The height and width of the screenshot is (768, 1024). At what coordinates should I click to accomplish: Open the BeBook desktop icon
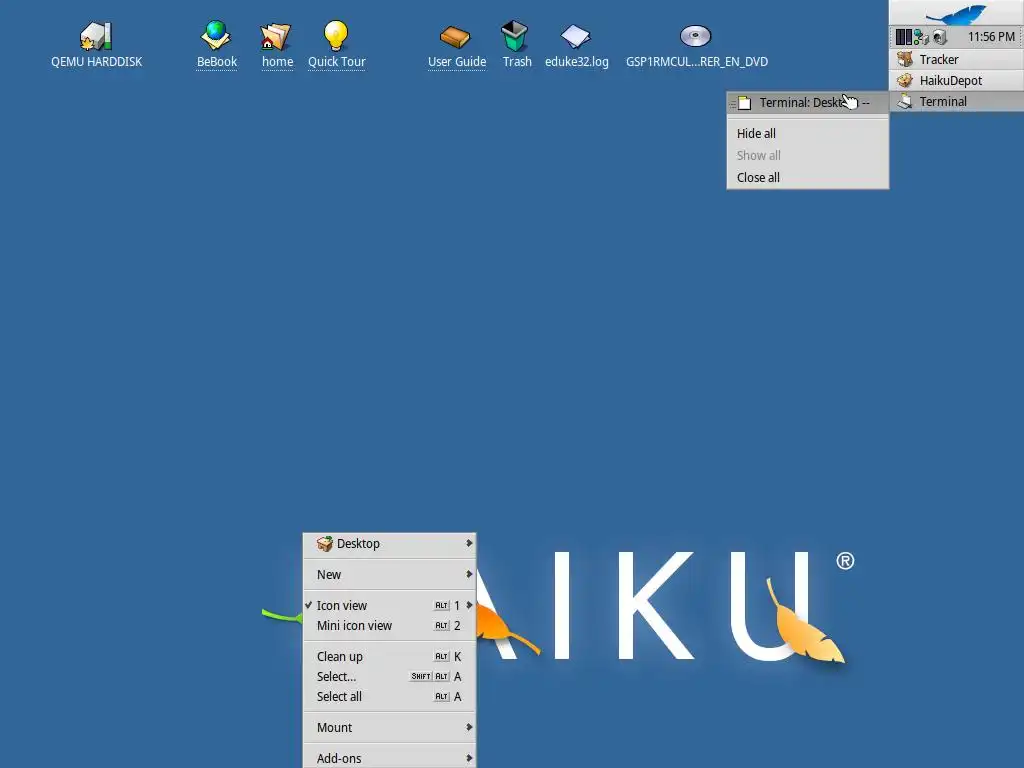pyautogui.click(x=216, y=36)
